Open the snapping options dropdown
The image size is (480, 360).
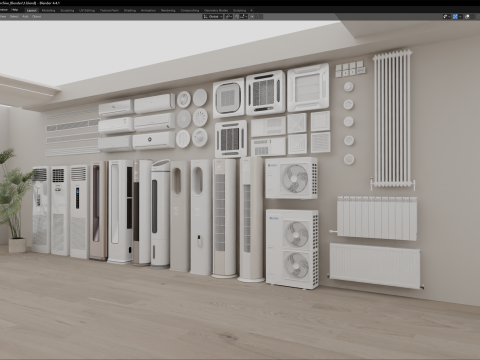(x=244, y=16)
